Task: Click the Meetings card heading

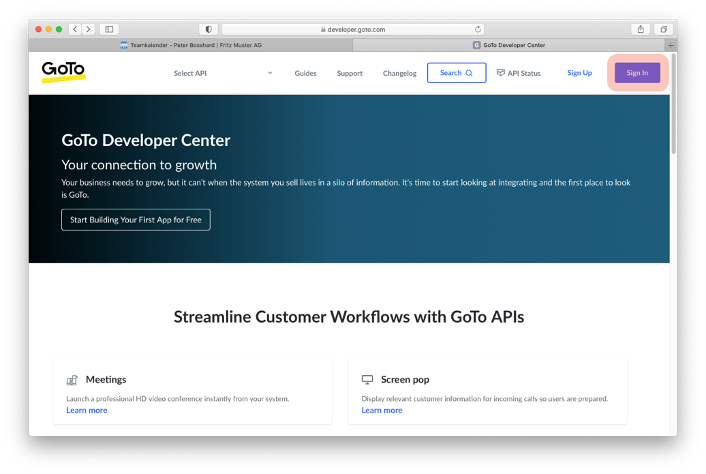Action: pyautogui.click(x=106, y=379)
